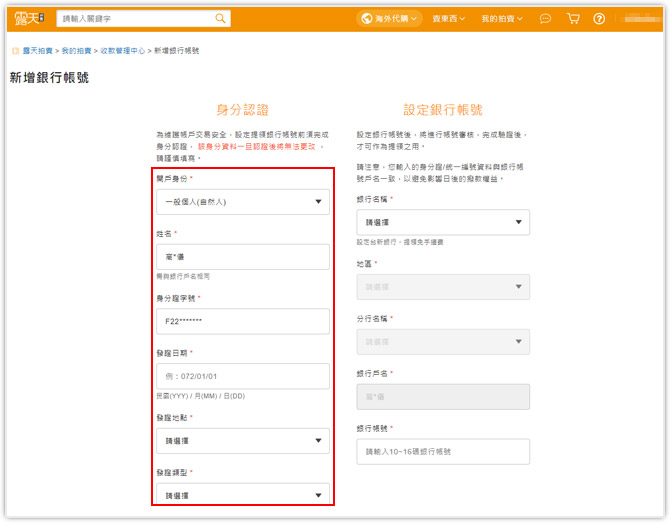
Task: Click the breadcrumb home icon
Action: pyautogui.click(x=13, y=50)
